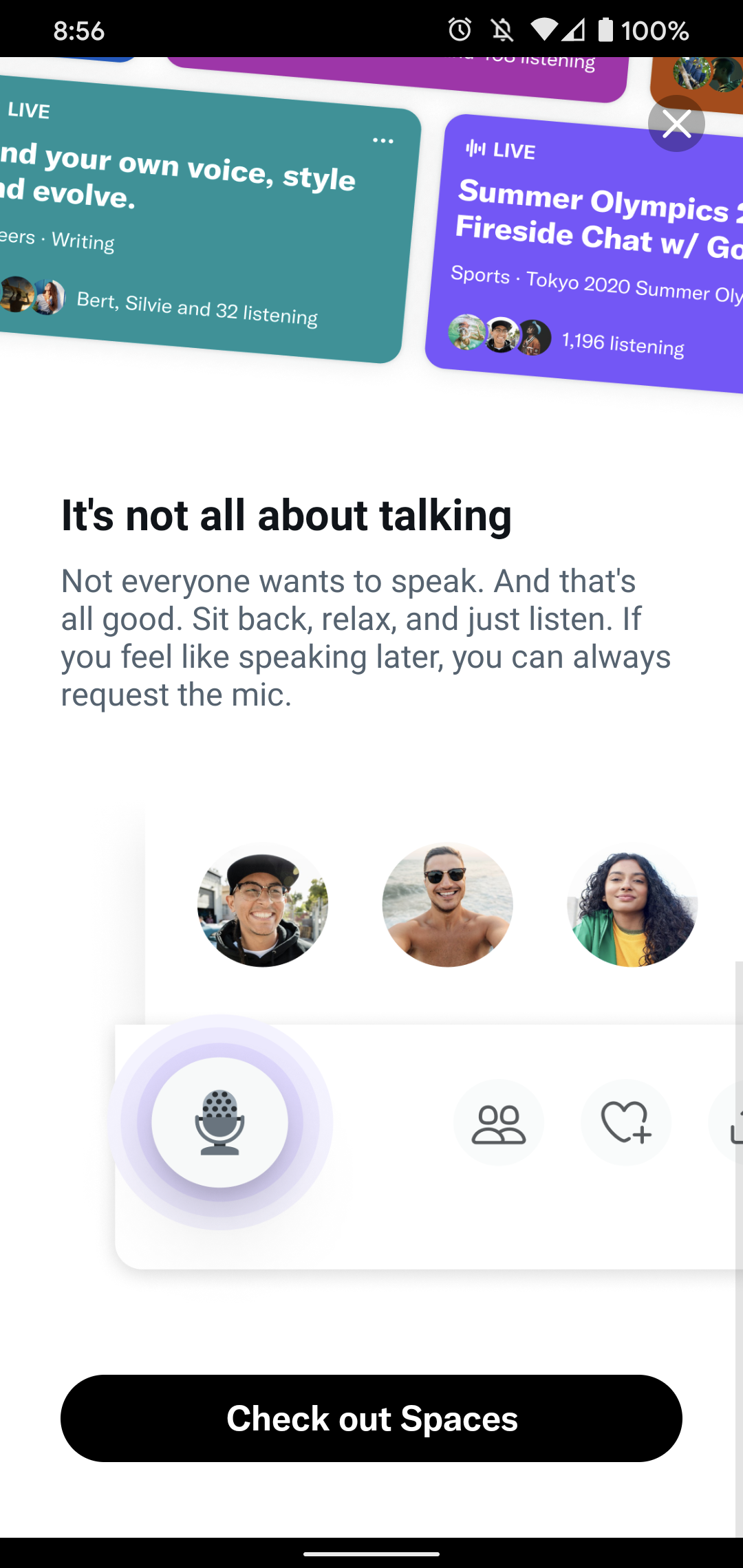Image resolution: width=743 pixels, height=1568 pixels.
Task: Tap the alarm clock status icon
Action: pyautogui.click(x=460, y=30)
